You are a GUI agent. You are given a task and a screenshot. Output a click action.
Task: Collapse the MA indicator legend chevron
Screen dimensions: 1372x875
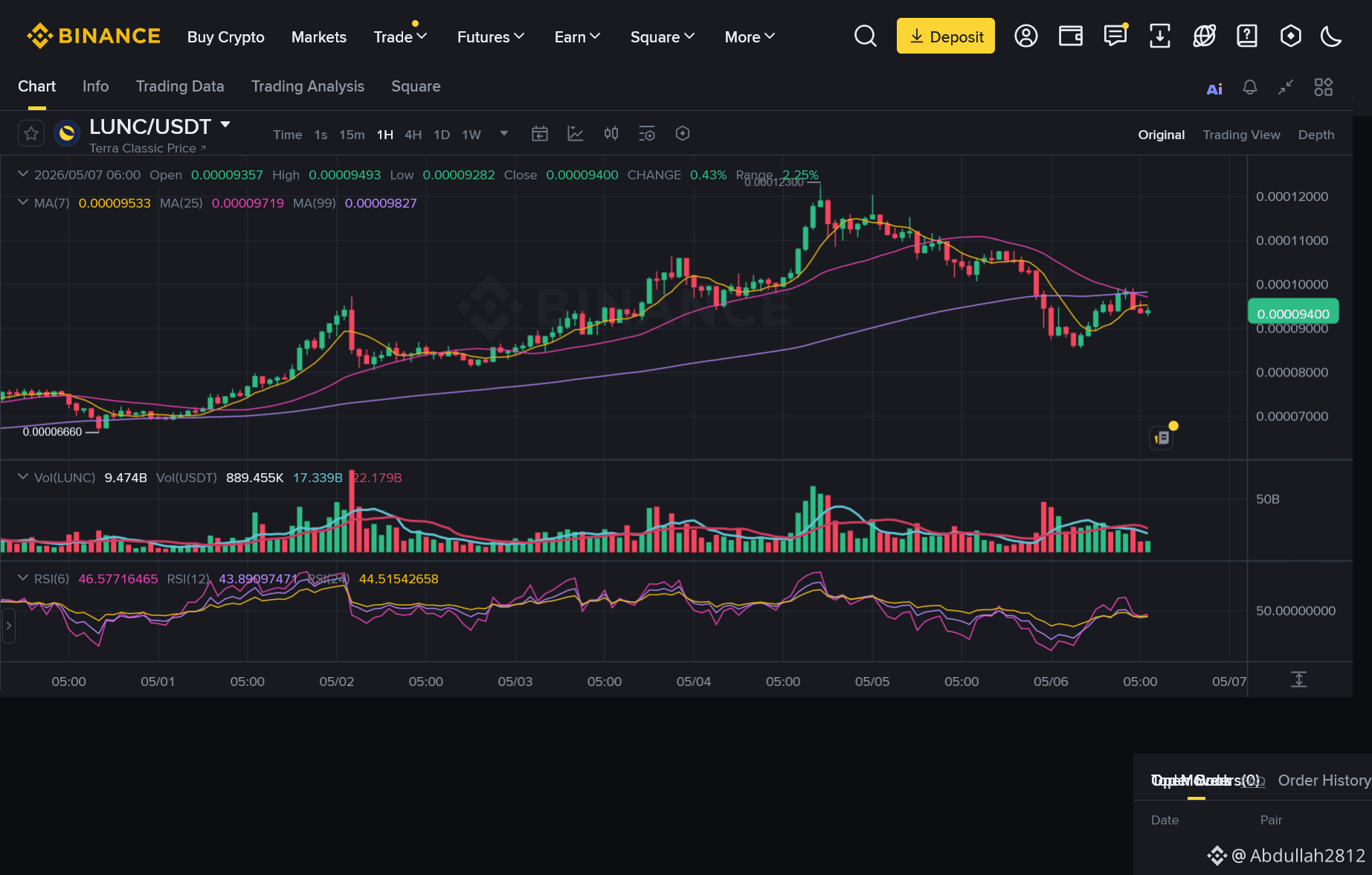tap(23, 202)
